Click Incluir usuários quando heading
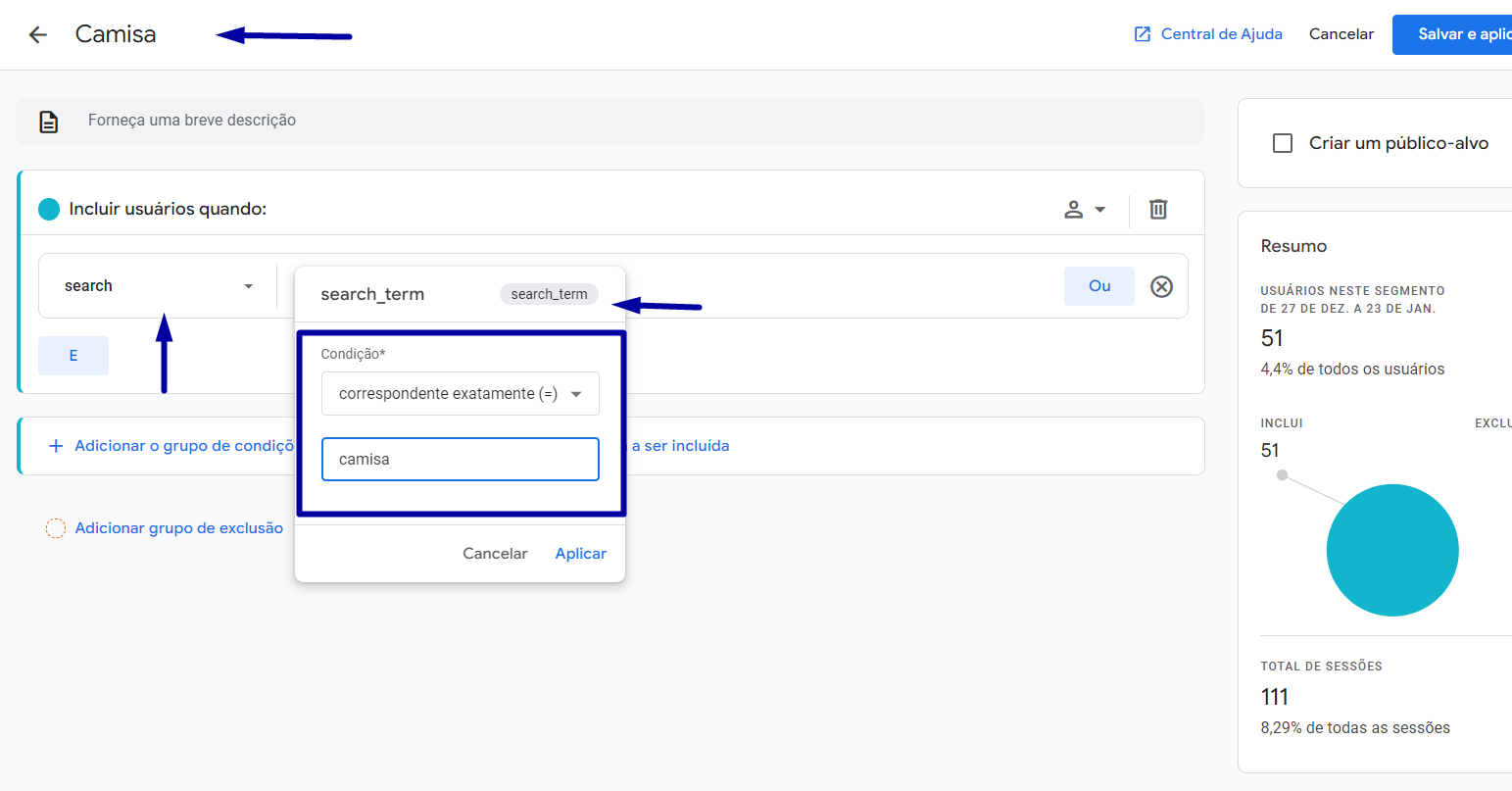Image resolution: width=1512 pixels, height=791 pixels. 168,209
